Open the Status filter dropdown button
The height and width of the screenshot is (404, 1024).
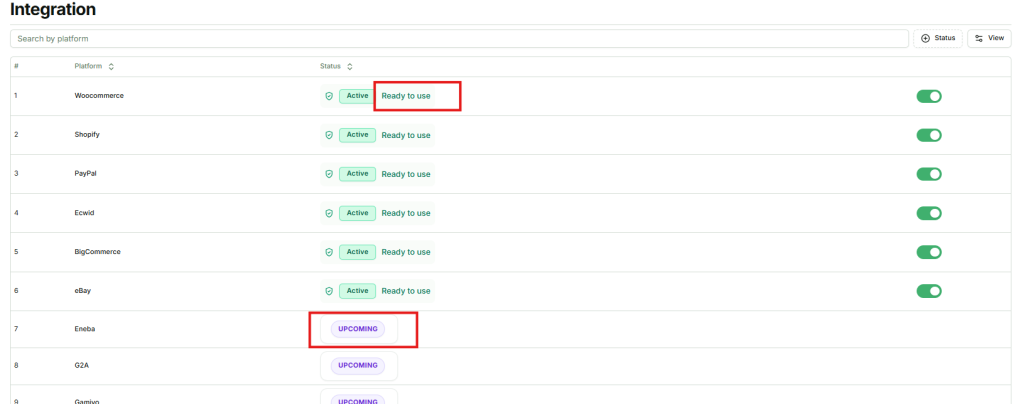pyautogui.click(x=938, y=38)
